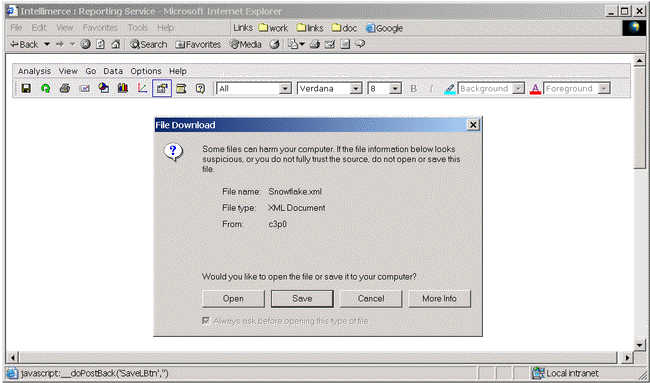Click the Help question-mark icon in the report toolbar
Screen dimensions: 650x383
point(201,88)
